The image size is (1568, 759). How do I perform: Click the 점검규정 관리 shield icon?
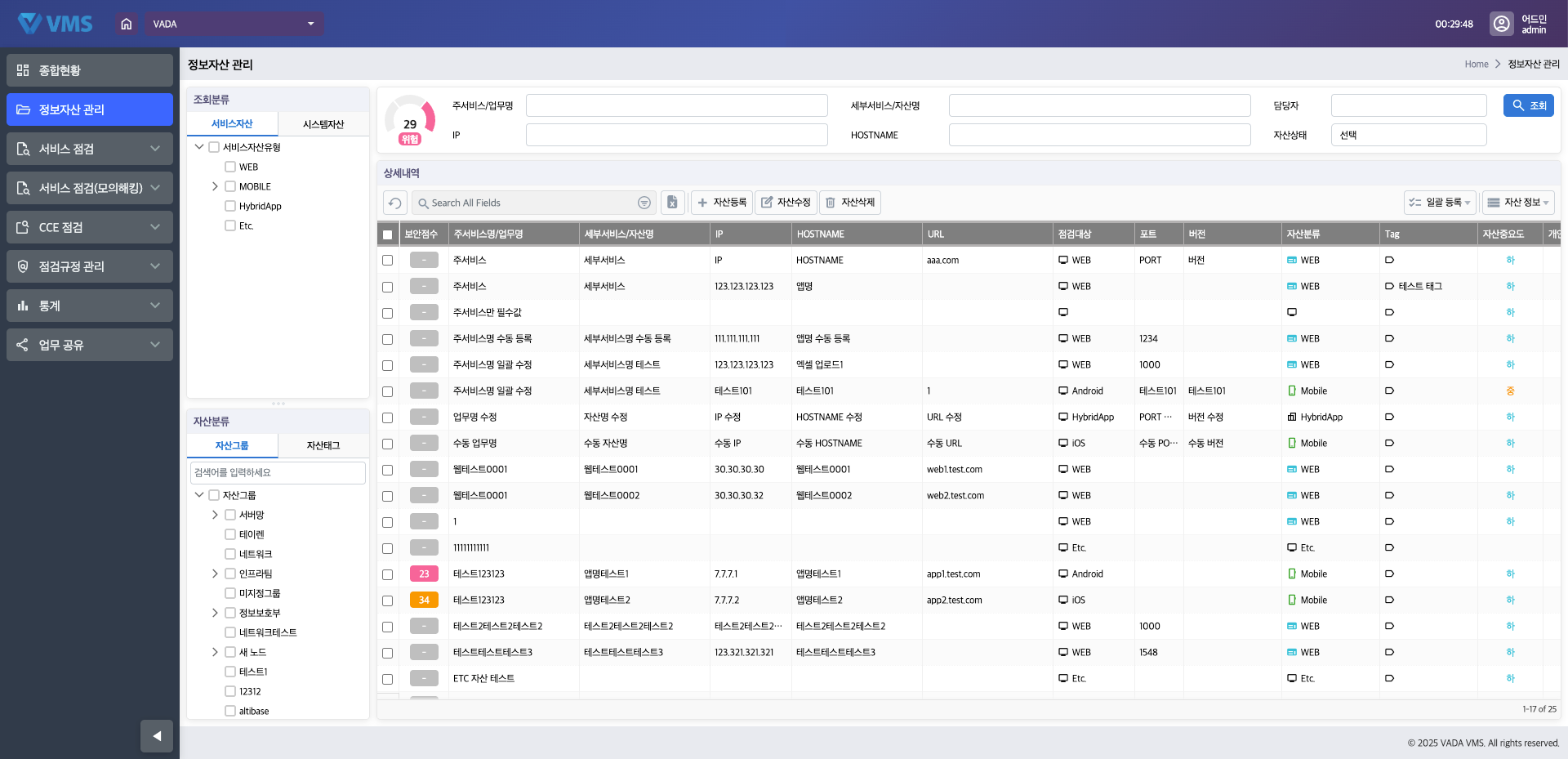point(23,266)
